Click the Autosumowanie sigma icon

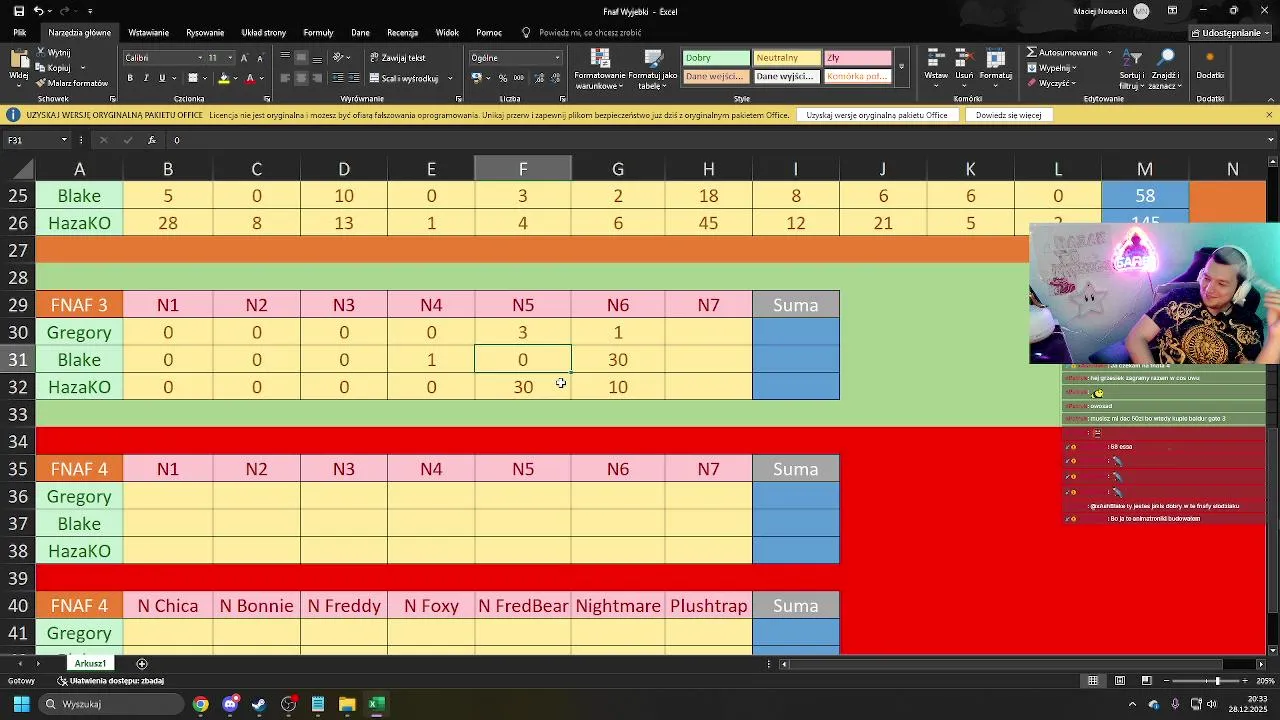[x=1032, y=52]
